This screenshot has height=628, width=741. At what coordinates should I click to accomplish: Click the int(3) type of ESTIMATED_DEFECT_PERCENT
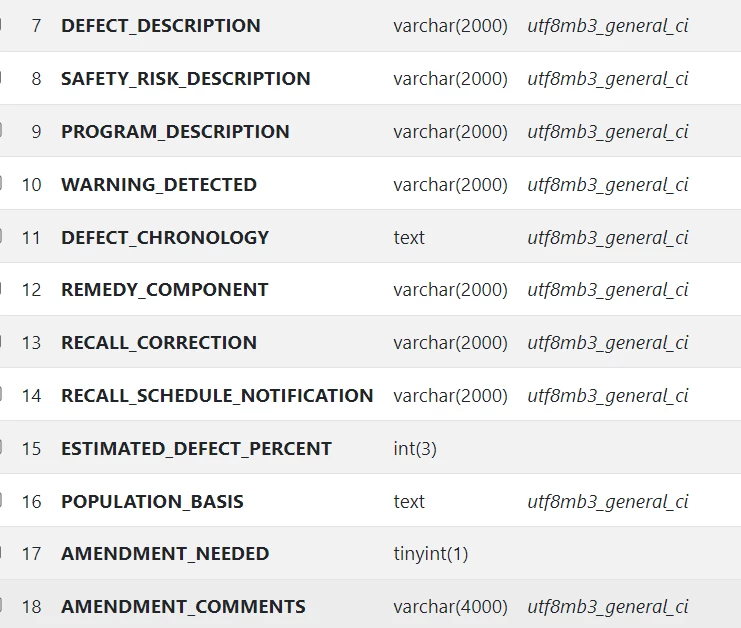(x=415, y=448)
